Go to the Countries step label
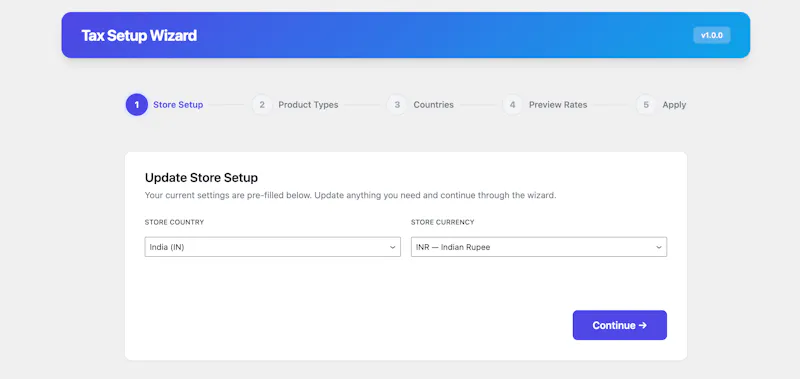The height and width of the screenshot is (379, 800). pyautogui.click(x=434, y=105)
